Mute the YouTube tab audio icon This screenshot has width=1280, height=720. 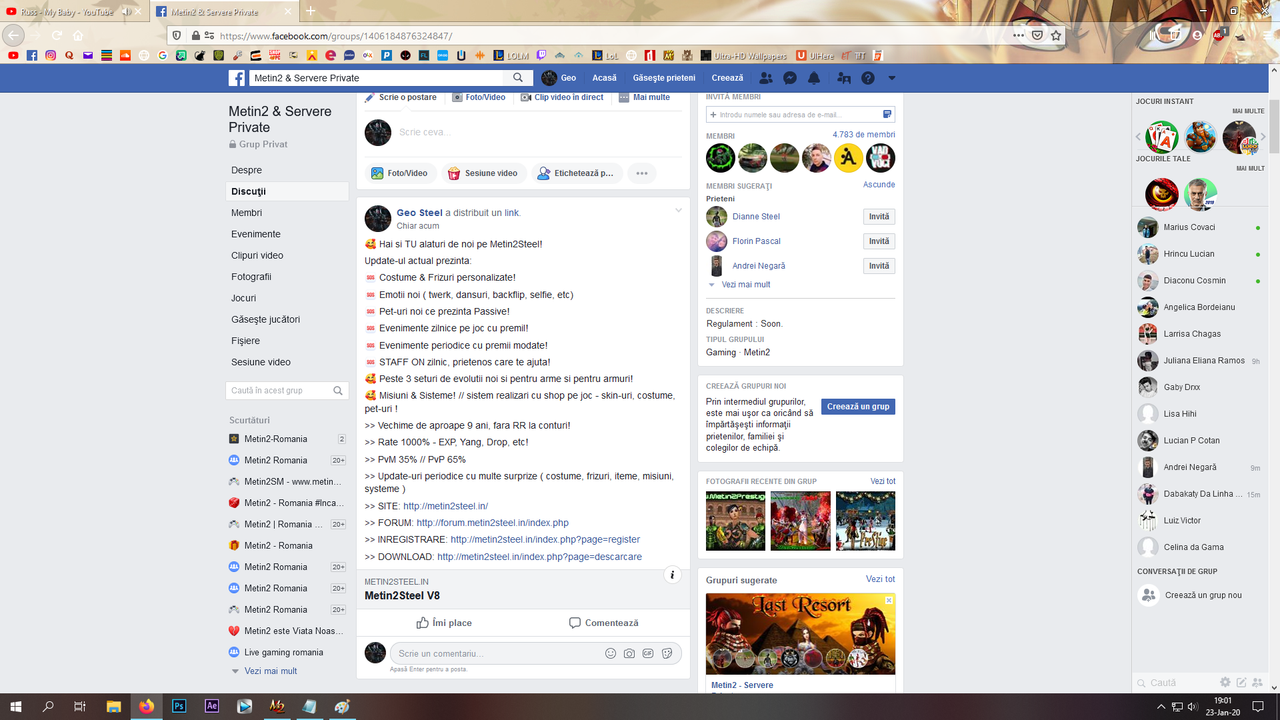click(127, 12)
